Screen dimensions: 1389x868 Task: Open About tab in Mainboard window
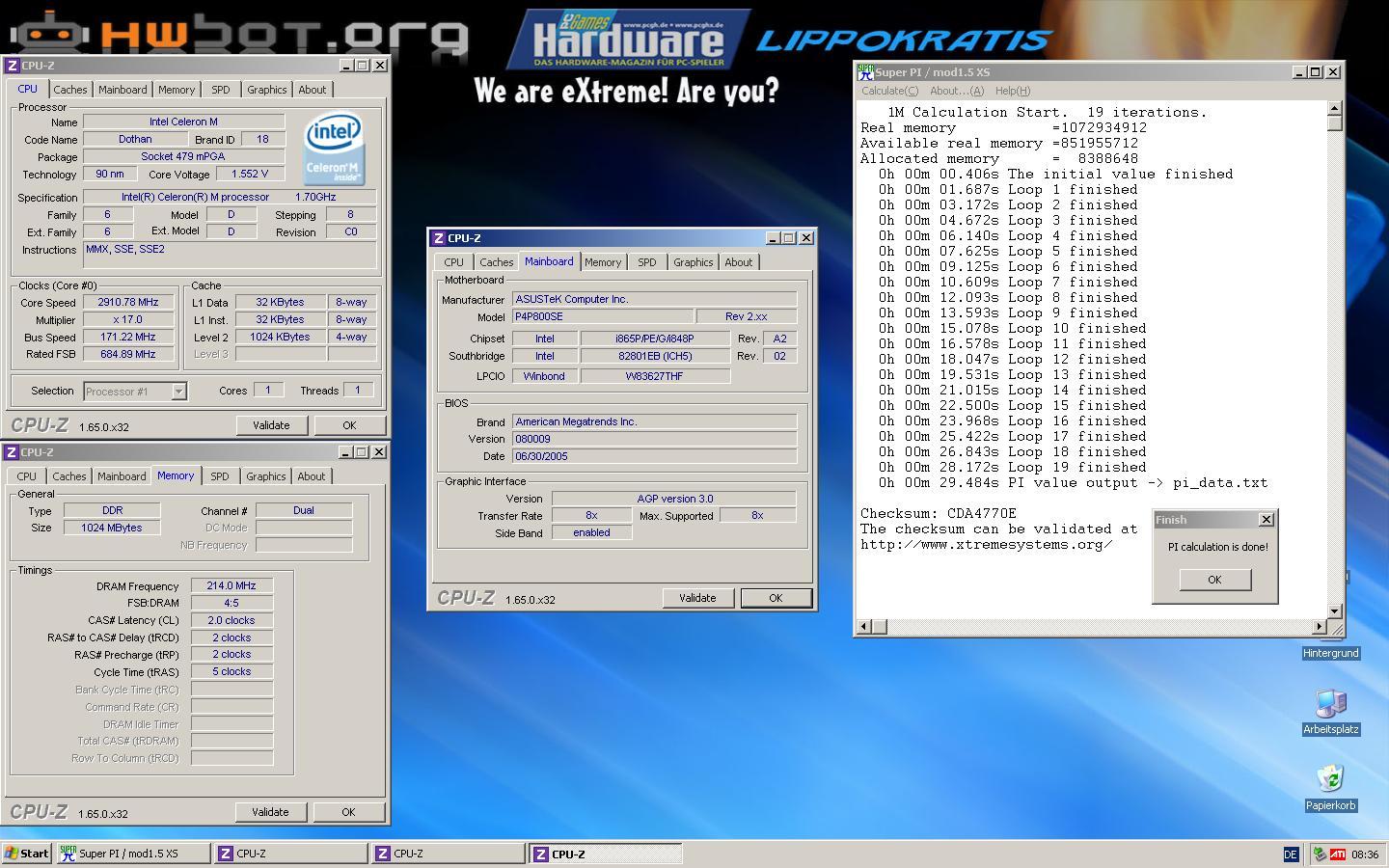738,262
